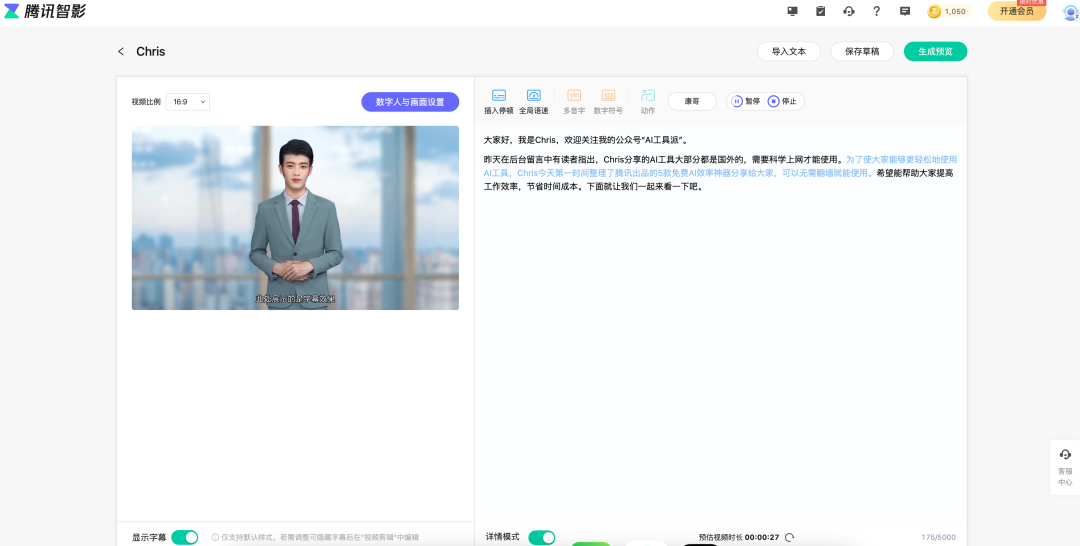Click the 保存草稿 button

click(862, 52)
